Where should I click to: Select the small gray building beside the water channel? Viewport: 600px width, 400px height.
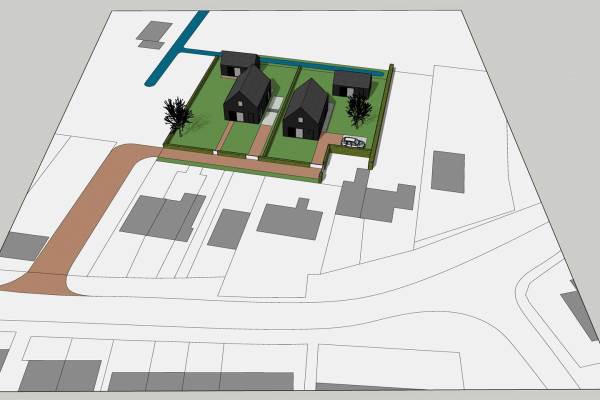coord(152,33)
